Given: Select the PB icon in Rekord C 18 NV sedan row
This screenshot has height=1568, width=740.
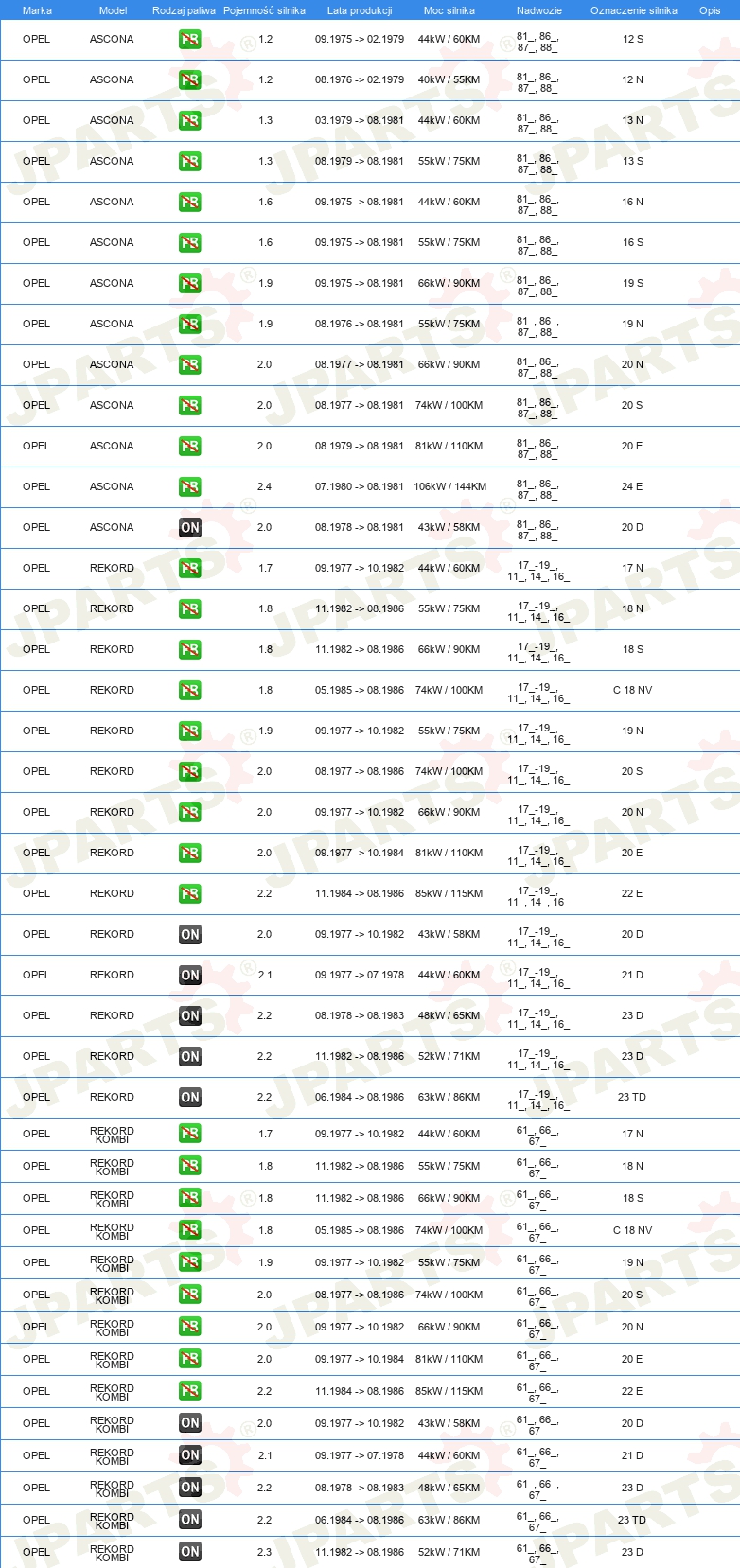Looking at the screenshot, I should [190, 691].
